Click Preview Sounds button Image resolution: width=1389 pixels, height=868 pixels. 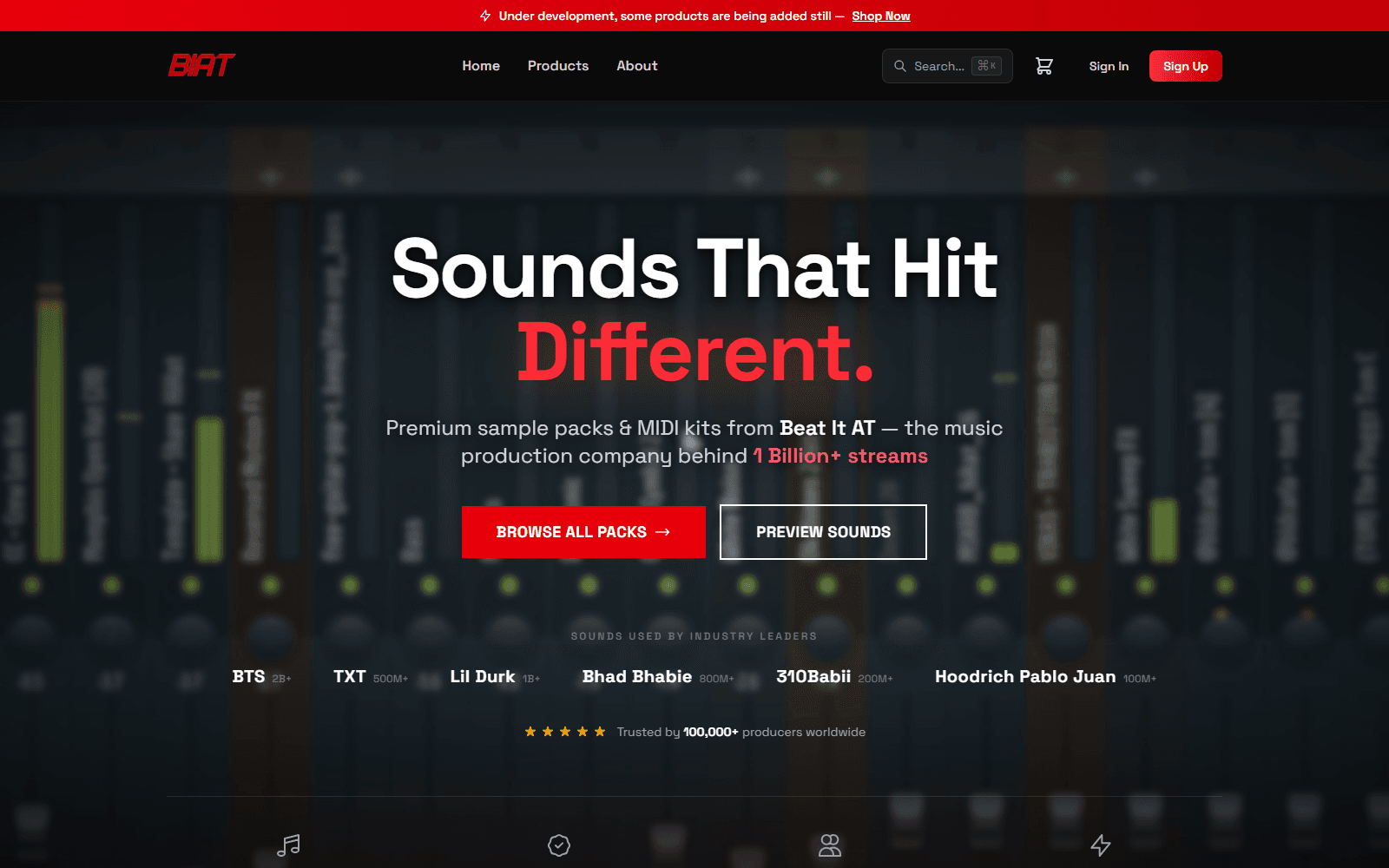pos(823,532)
